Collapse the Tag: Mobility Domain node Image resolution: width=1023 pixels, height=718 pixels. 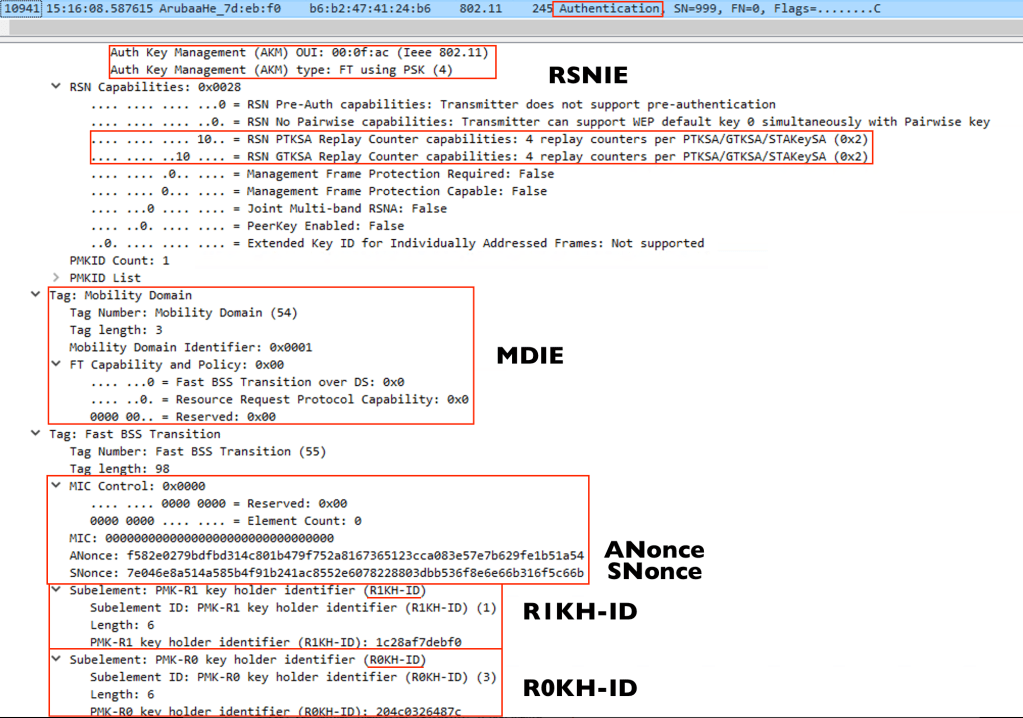tap(37, 295)
